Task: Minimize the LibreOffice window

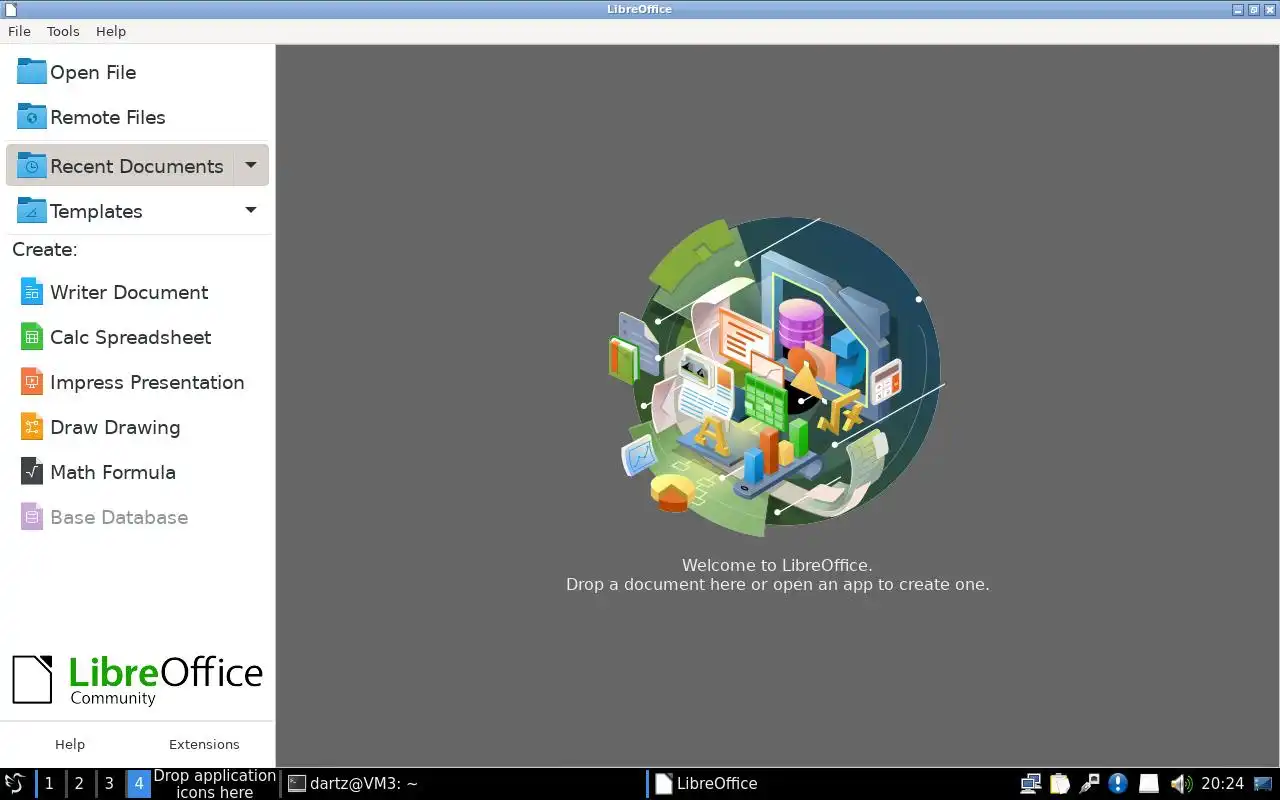Action: point(1238,9)
